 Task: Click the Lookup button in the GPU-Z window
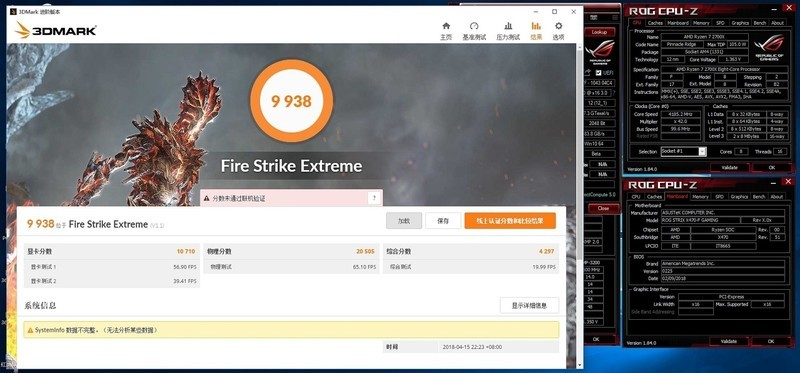[599, 32]
